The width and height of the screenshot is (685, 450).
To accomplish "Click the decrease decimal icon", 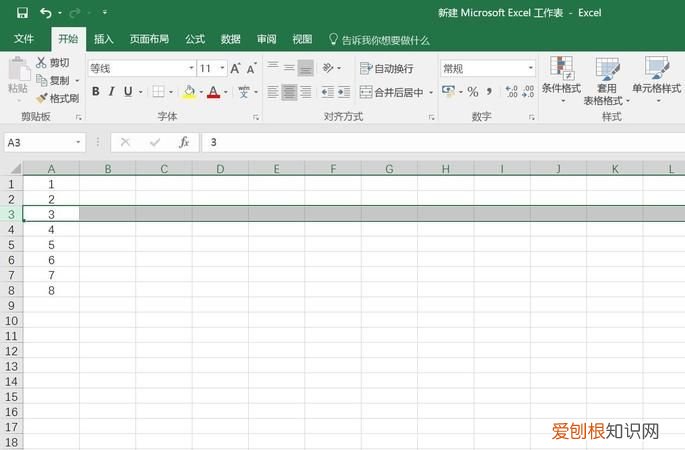I will pyautogui.click(x=528, y=92).
